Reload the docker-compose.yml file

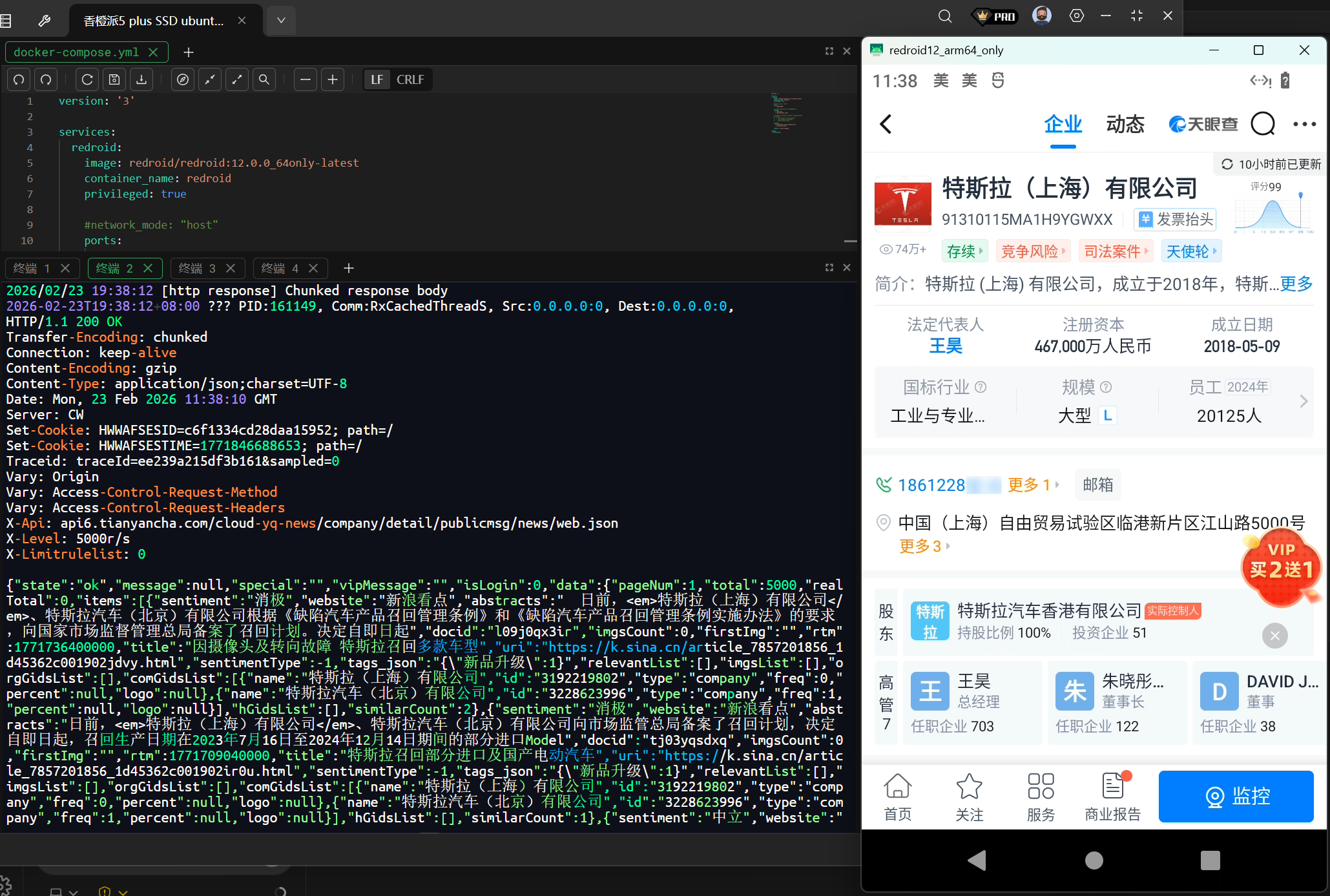87,79
